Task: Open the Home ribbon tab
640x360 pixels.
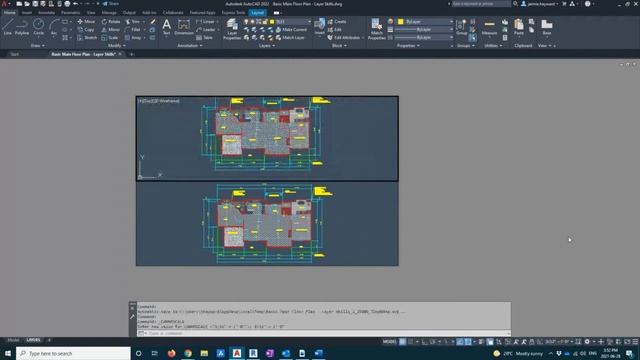Action: click(9, 13)
